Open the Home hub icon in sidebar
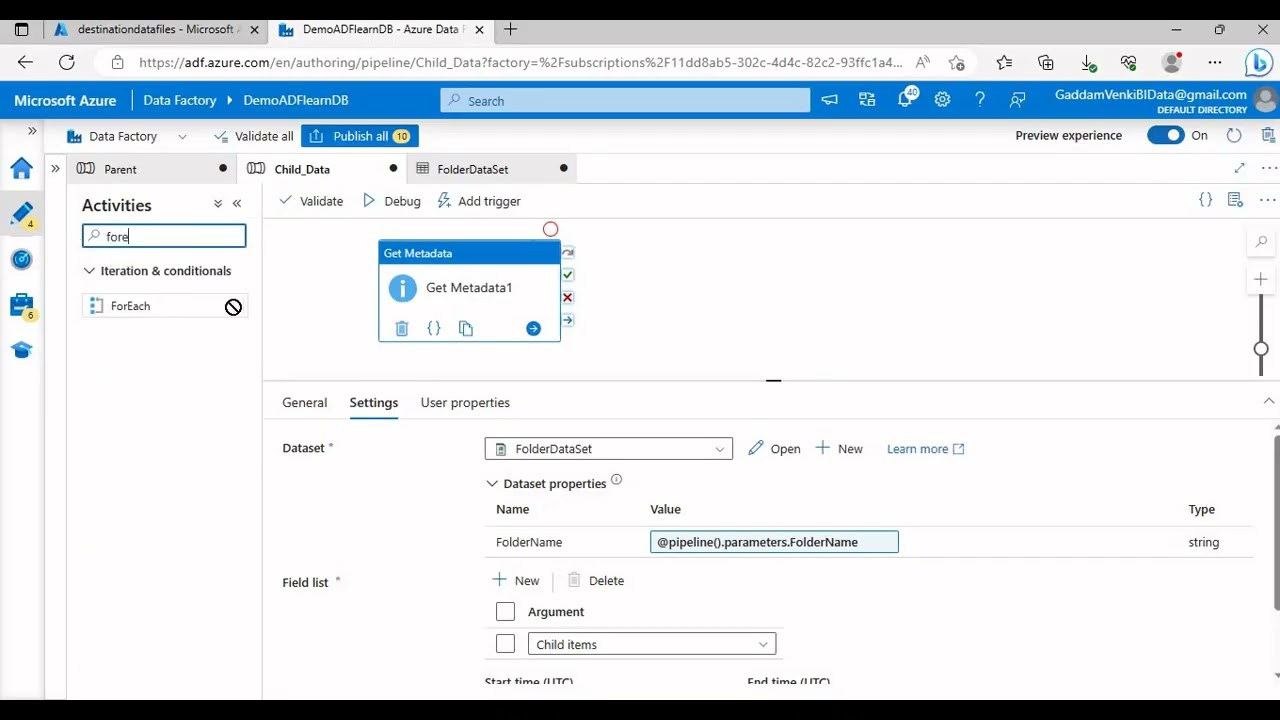 [x=22, y=169]
